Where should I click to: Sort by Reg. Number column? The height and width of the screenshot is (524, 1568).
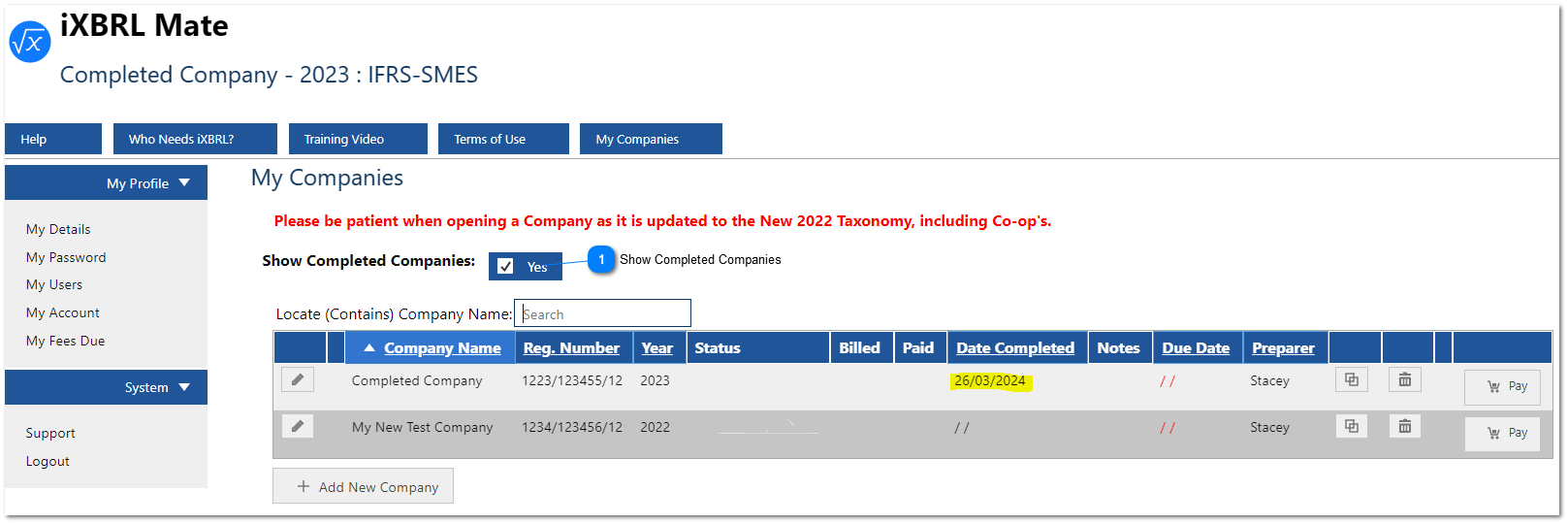click(x=571, y=347)
